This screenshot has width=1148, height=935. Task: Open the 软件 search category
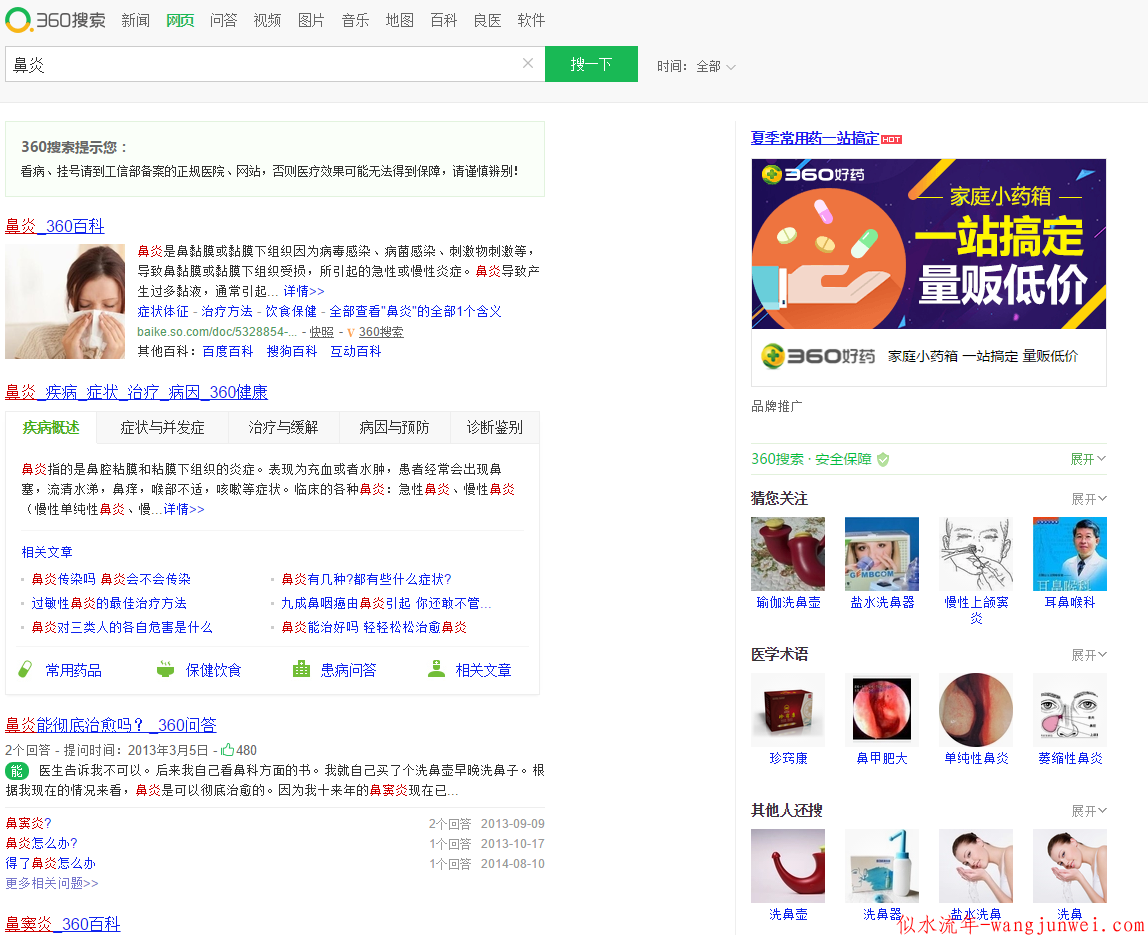(532, 21)
